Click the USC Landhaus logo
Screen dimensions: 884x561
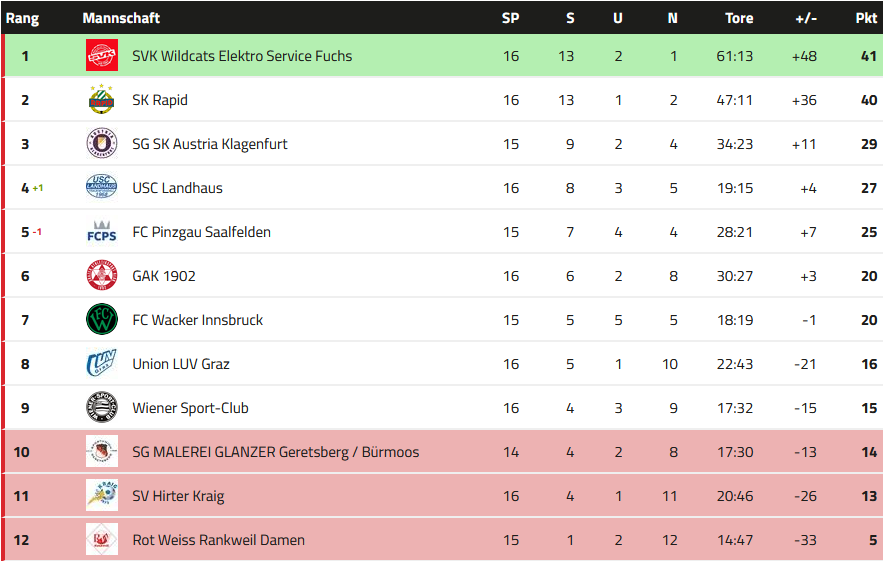coord(102,188)
